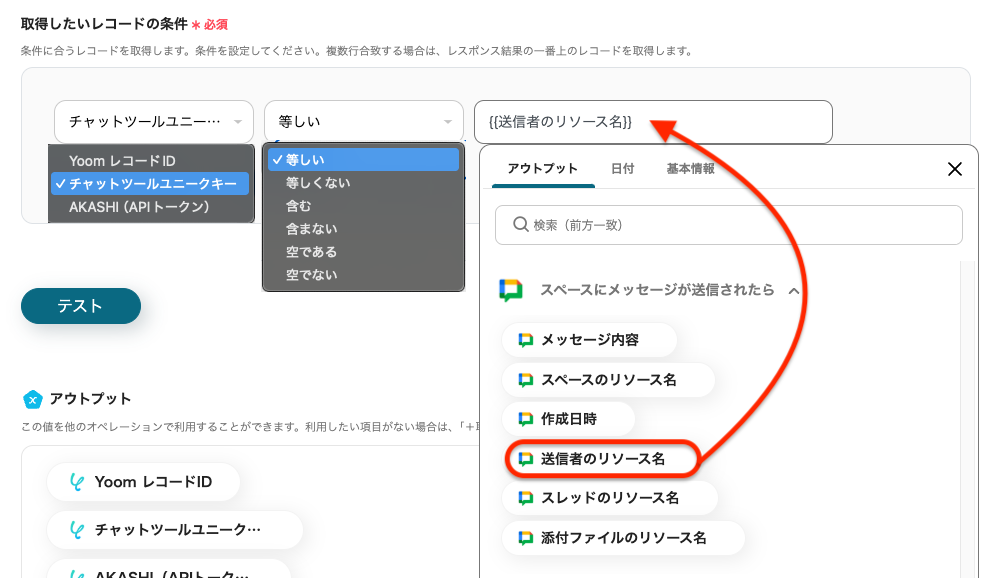Click the search magnifier icon

520,224
